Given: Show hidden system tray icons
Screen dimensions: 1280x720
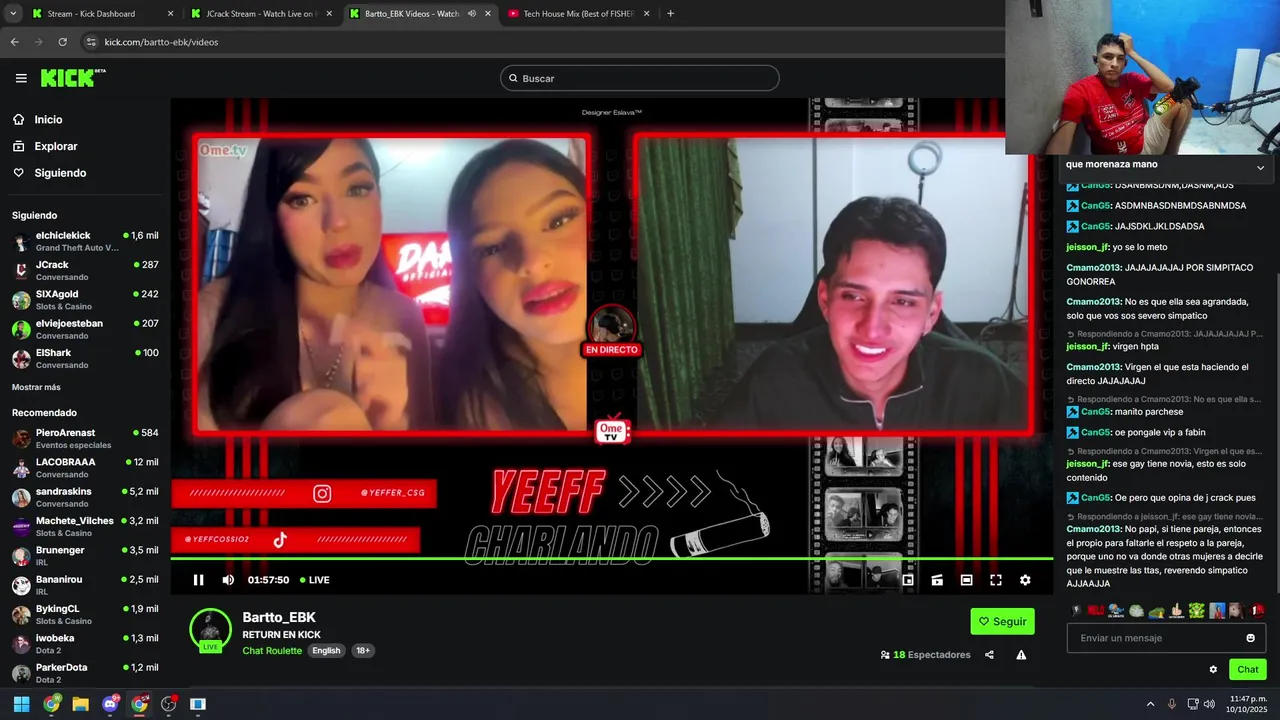Looking at the screenshot, I should coord(1150,704).
